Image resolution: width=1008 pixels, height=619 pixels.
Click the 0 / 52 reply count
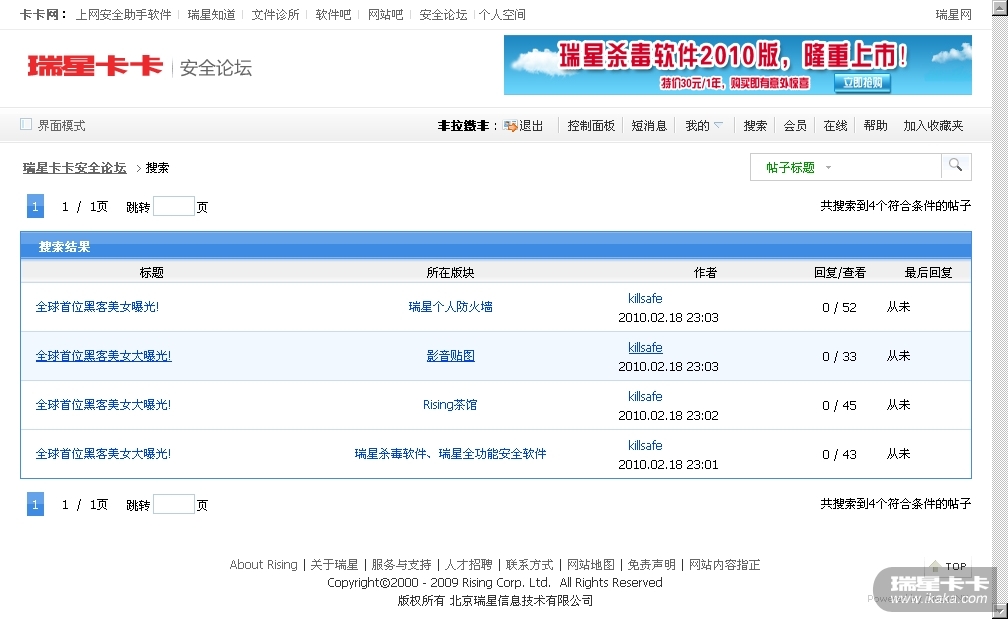coord(839,307)
